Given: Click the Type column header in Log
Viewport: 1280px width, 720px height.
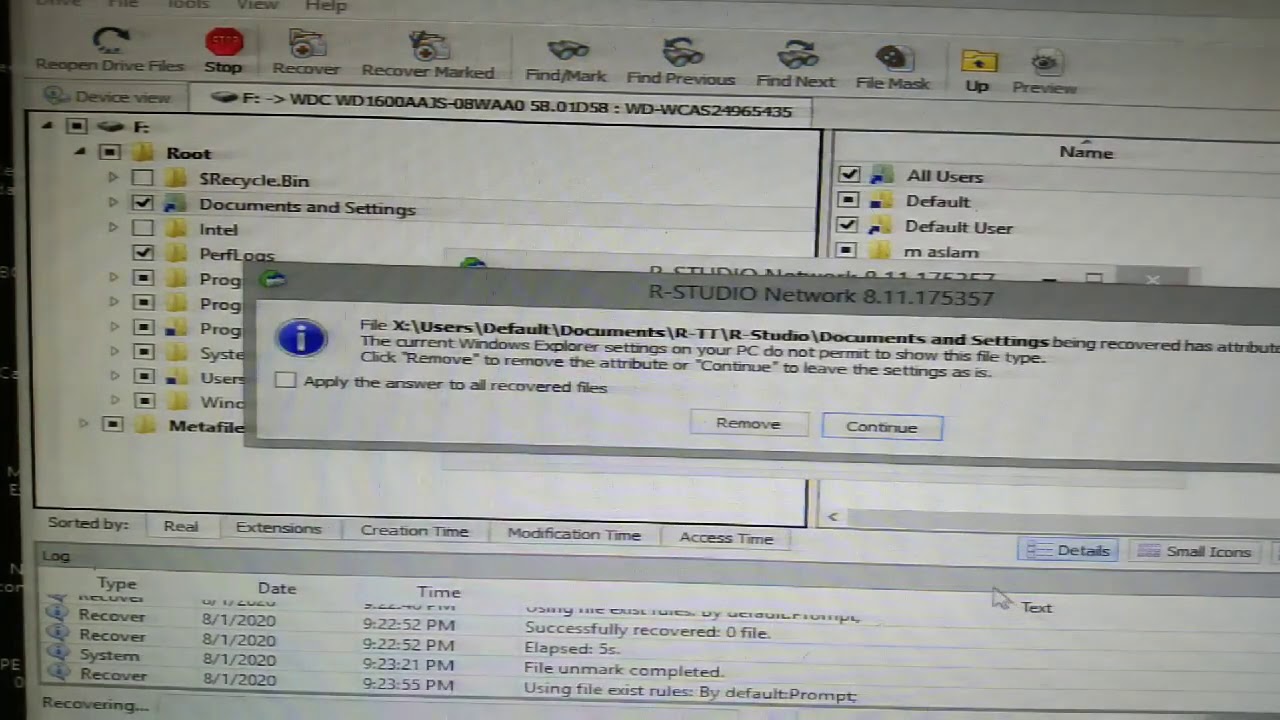Looking at the screenshot, I should tap(116, 583).
